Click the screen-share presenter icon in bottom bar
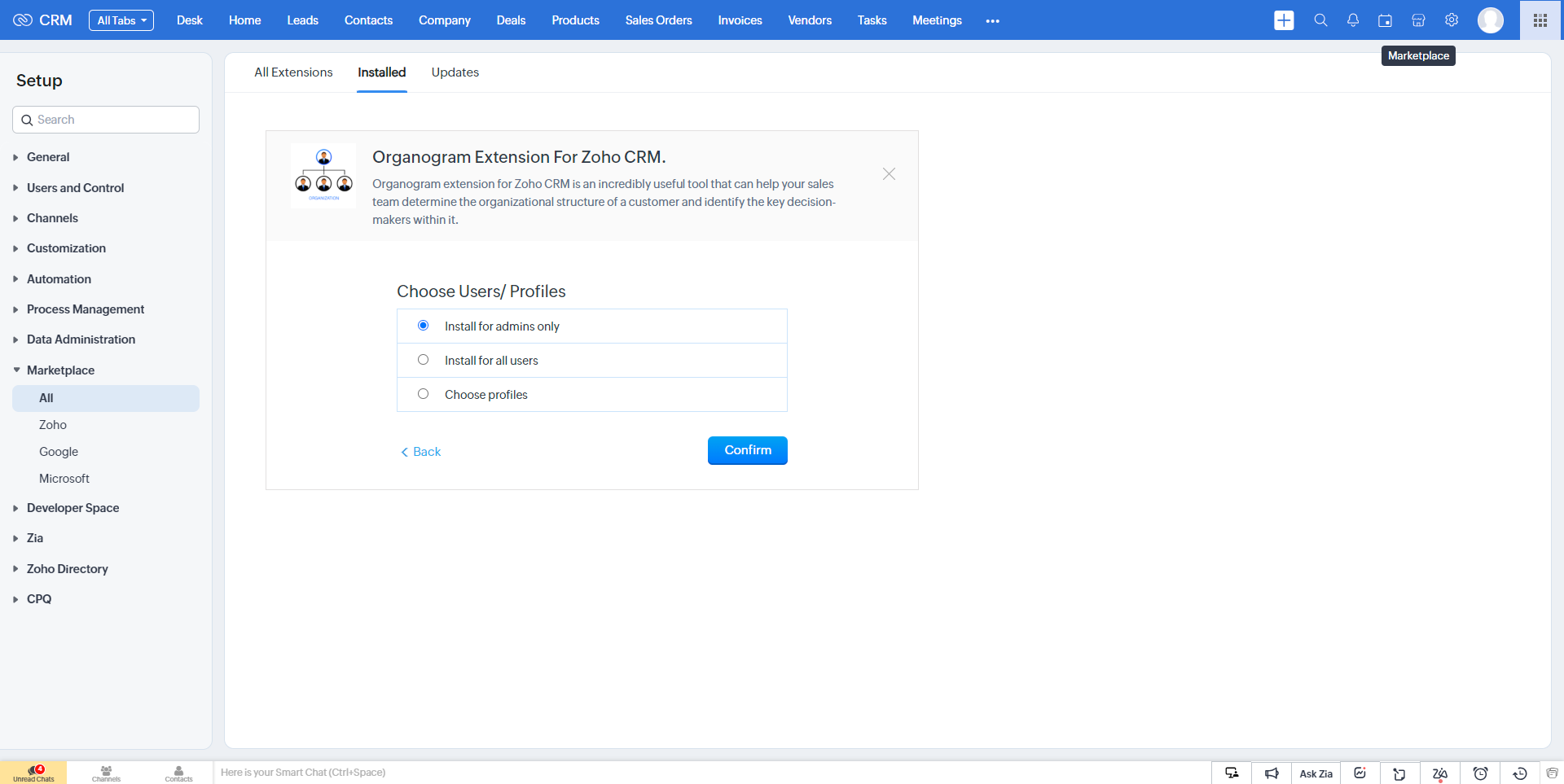This screenshot has height=784, width=1564. 1232,773
